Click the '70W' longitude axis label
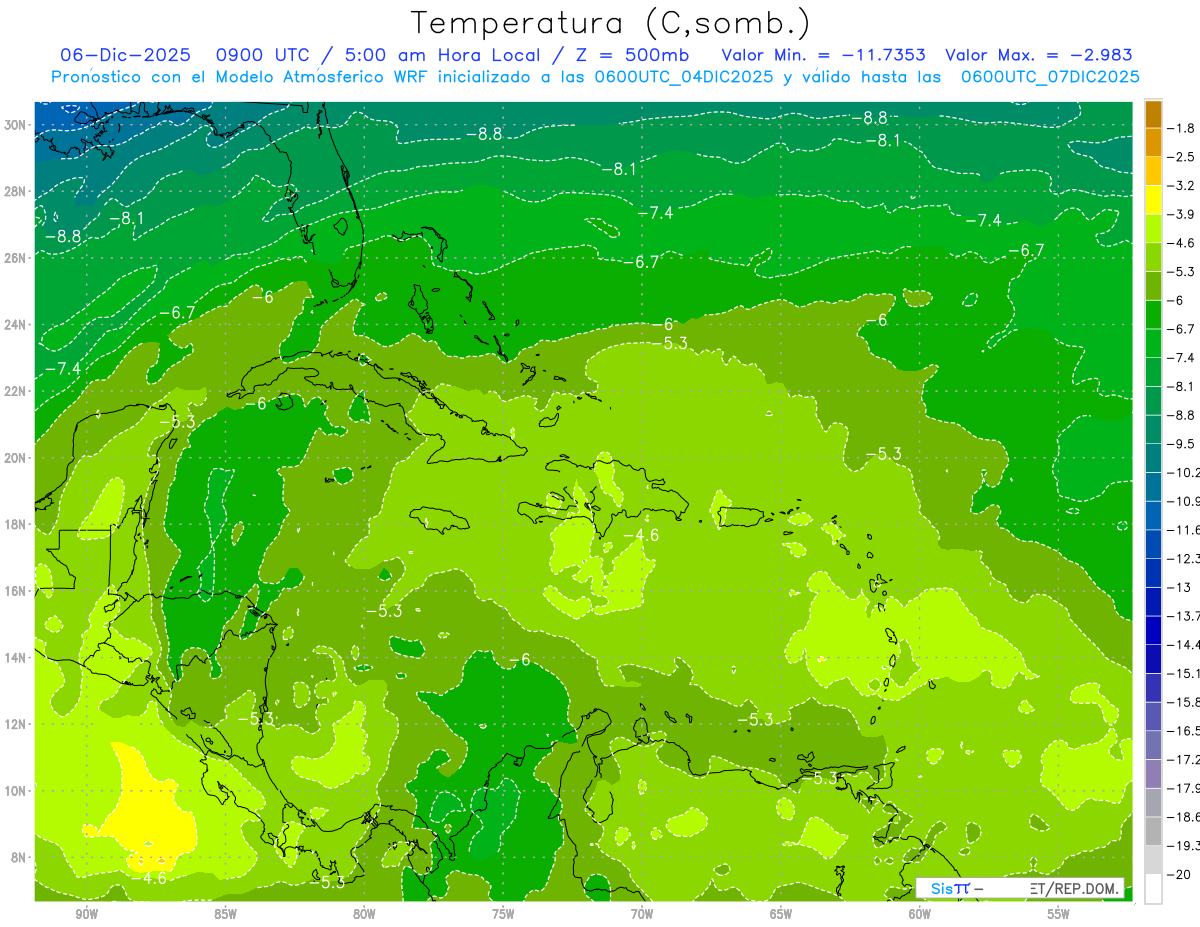This screenshot has width=1200, height=927. pyautogui.click(x=642, y=914)
